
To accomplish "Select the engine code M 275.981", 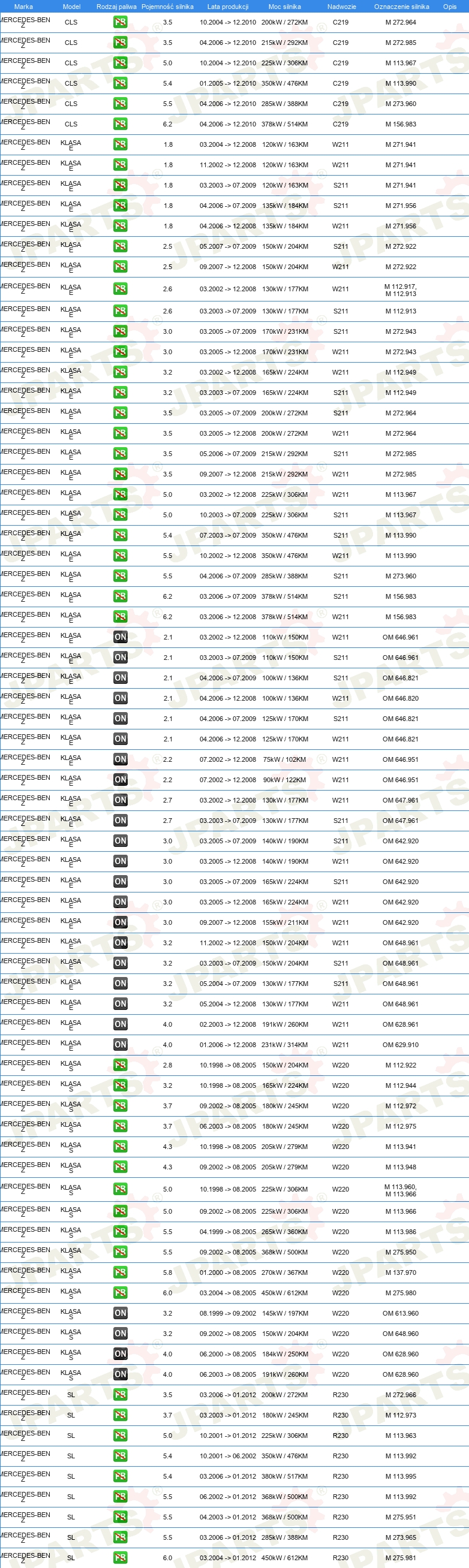I will coord(401,1558).
